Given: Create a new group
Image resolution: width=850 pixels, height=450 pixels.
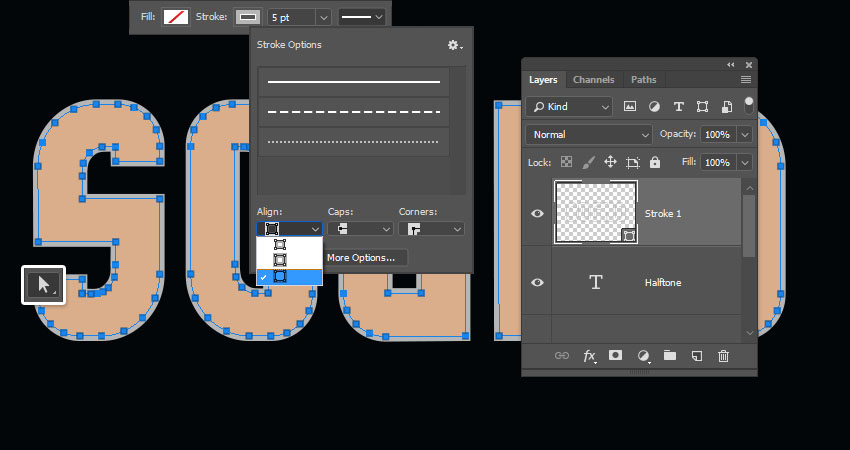Looking at the screenshot, I should pyautogui.click(x=670, y=356).
